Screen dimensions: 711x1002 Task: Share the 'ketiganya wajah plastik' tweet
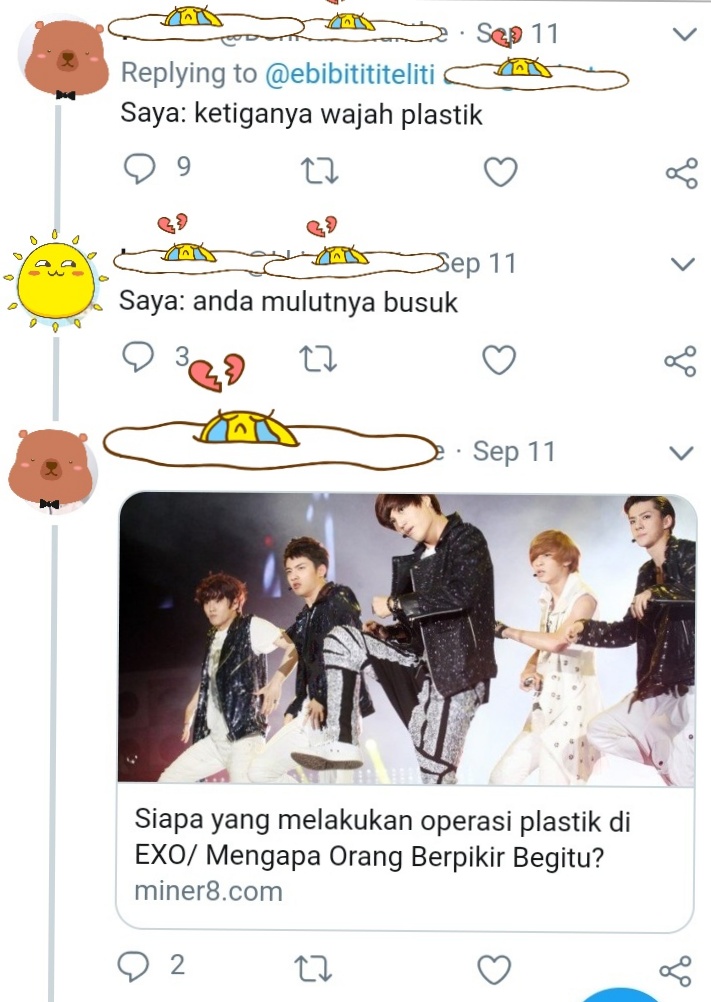tap(681, 173)
